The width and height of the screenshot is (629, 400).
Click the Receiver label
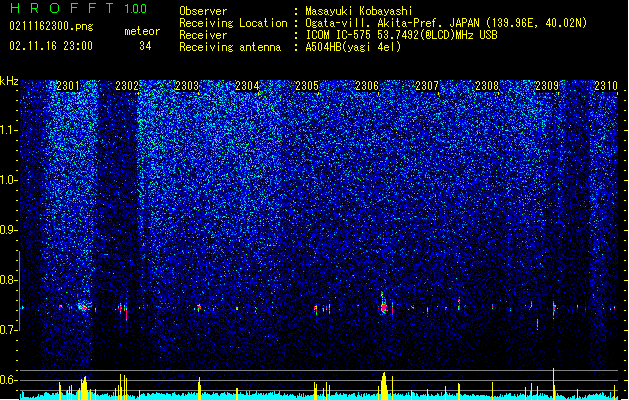coord(203,35)
